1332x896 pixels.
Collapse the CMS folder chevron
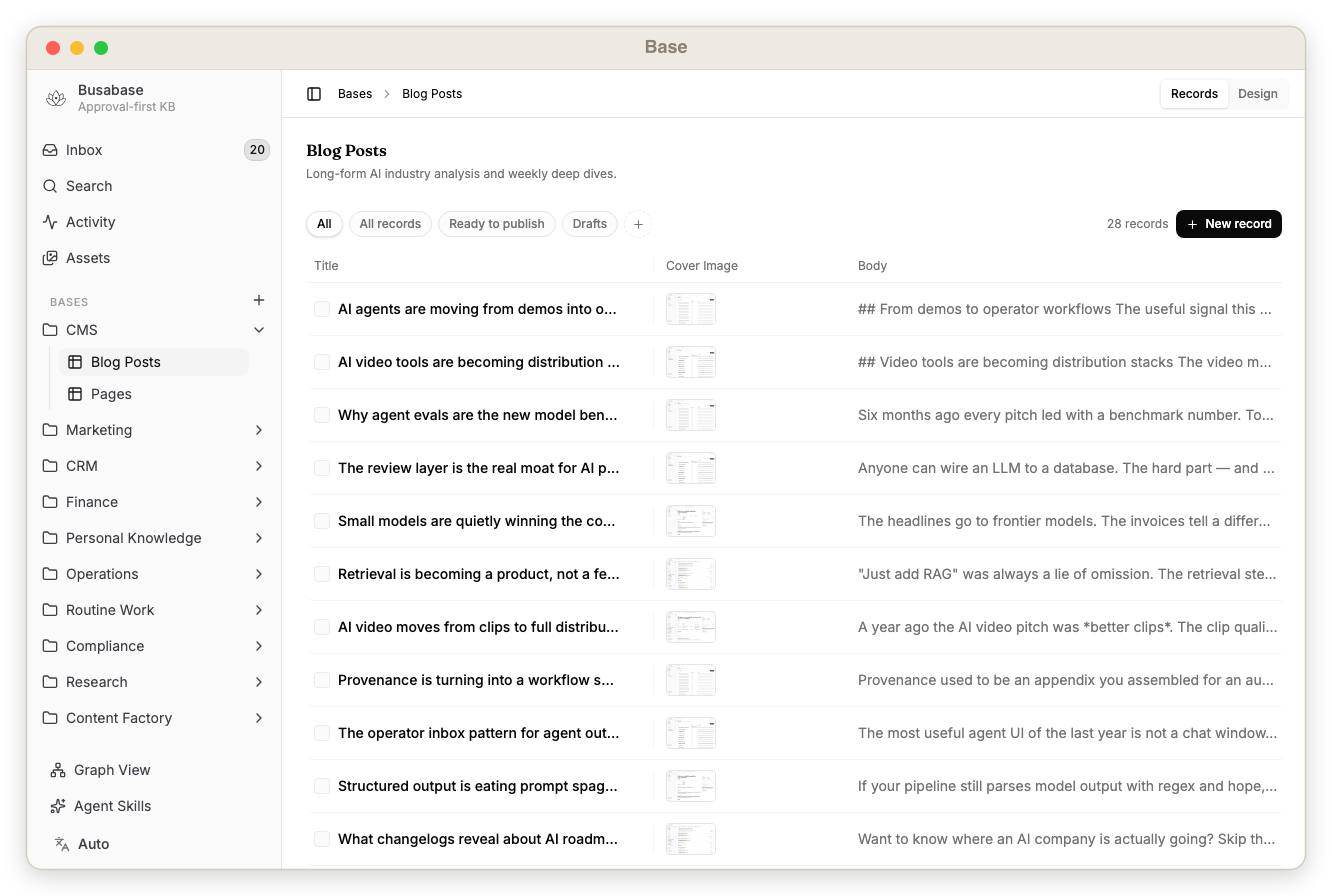pos(259,330)
